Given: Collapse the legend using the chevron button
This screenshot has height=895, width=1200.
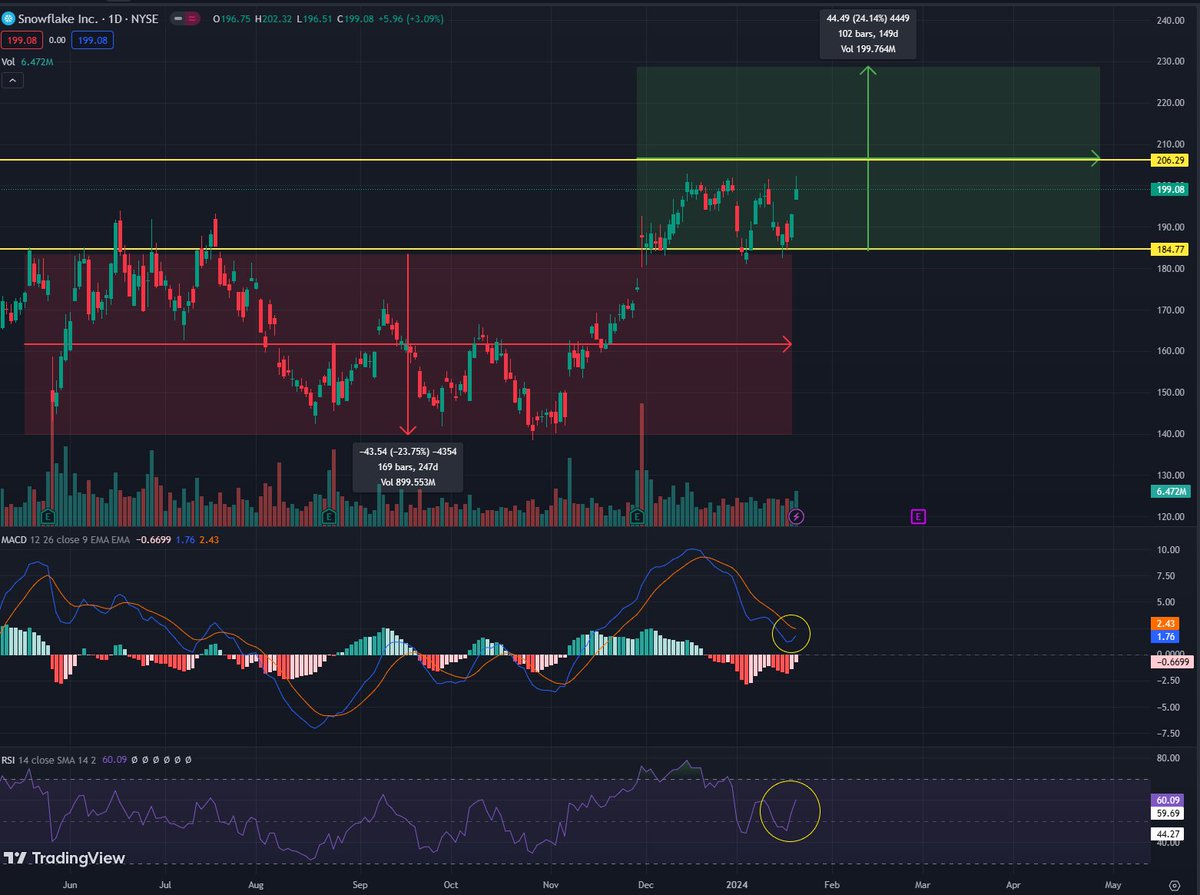Looking at the screenshot, I should coord(12,79).
